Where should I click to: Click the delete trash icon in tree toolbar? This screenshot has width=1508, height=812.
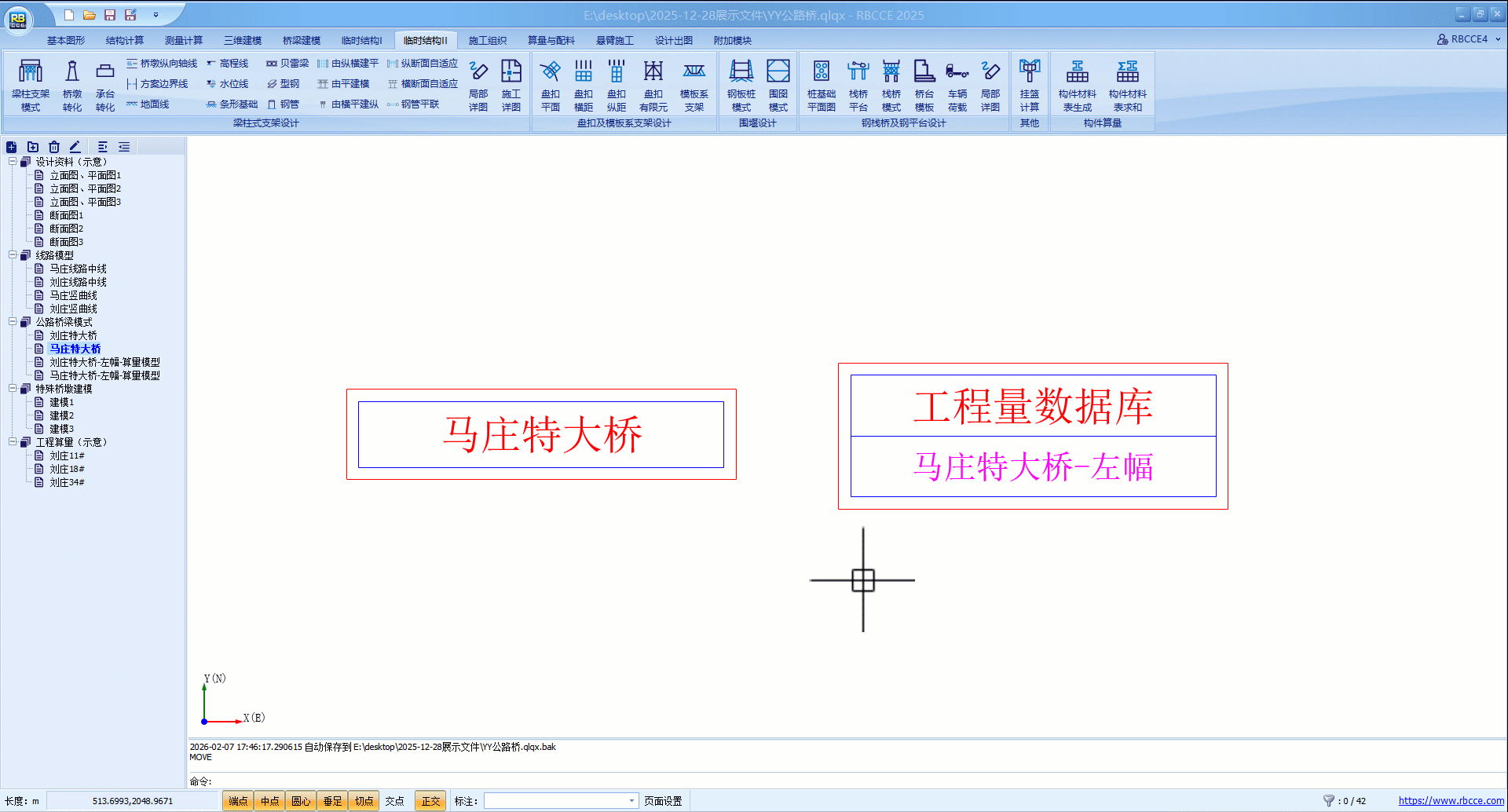point(54,147)
